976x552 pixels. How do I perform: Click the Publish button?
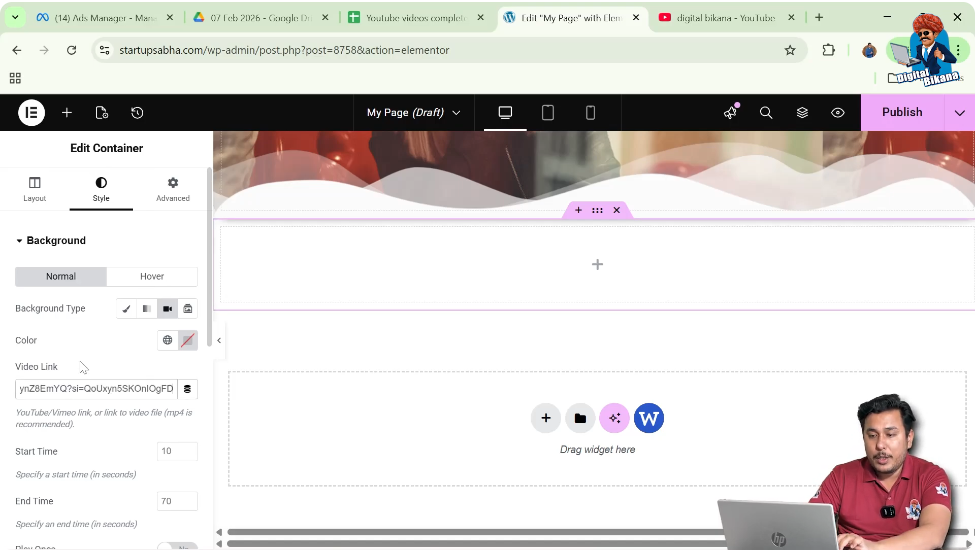[902, 112]
